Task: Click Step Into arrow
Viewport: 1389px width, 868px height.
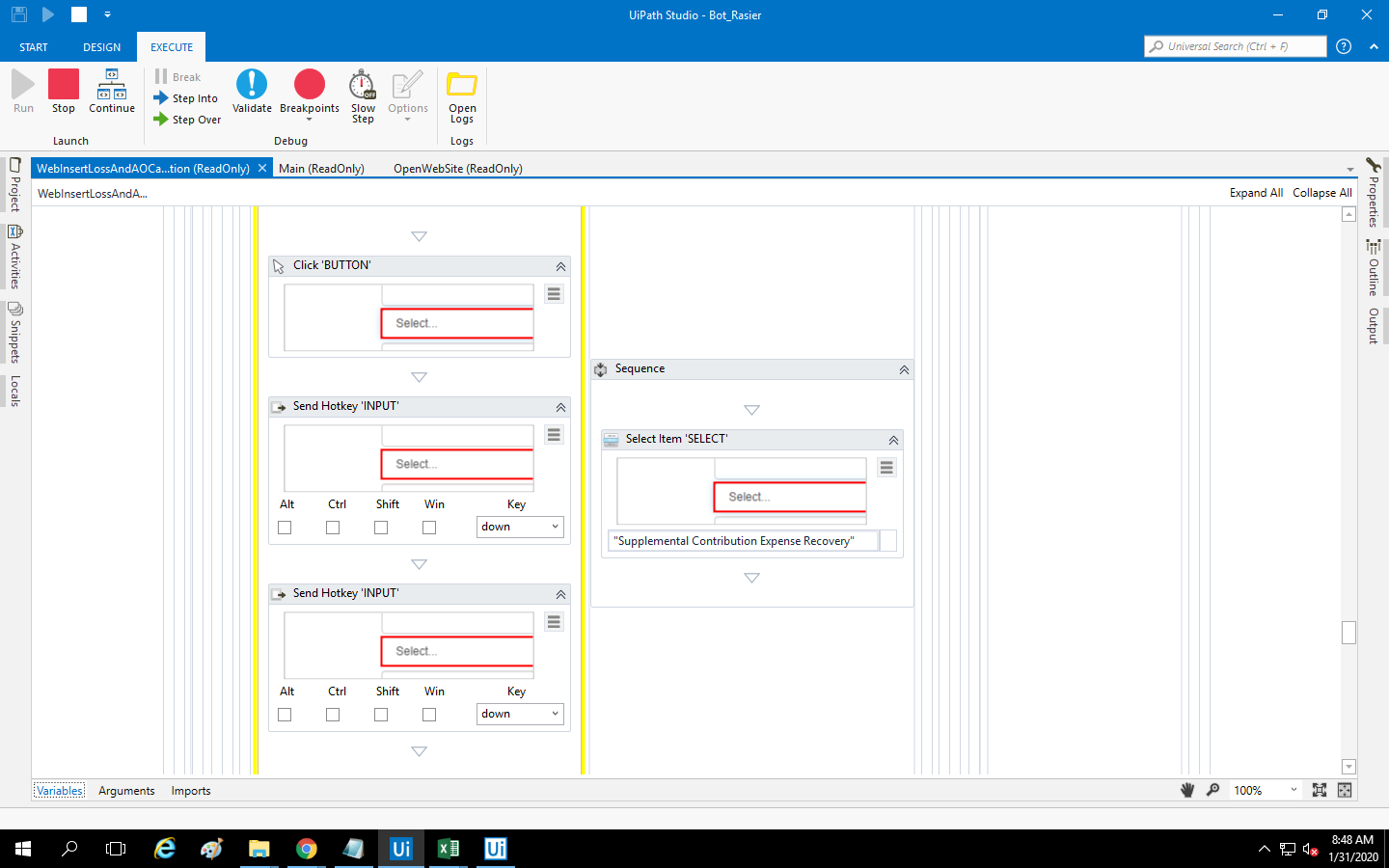Action: (161, 97)
